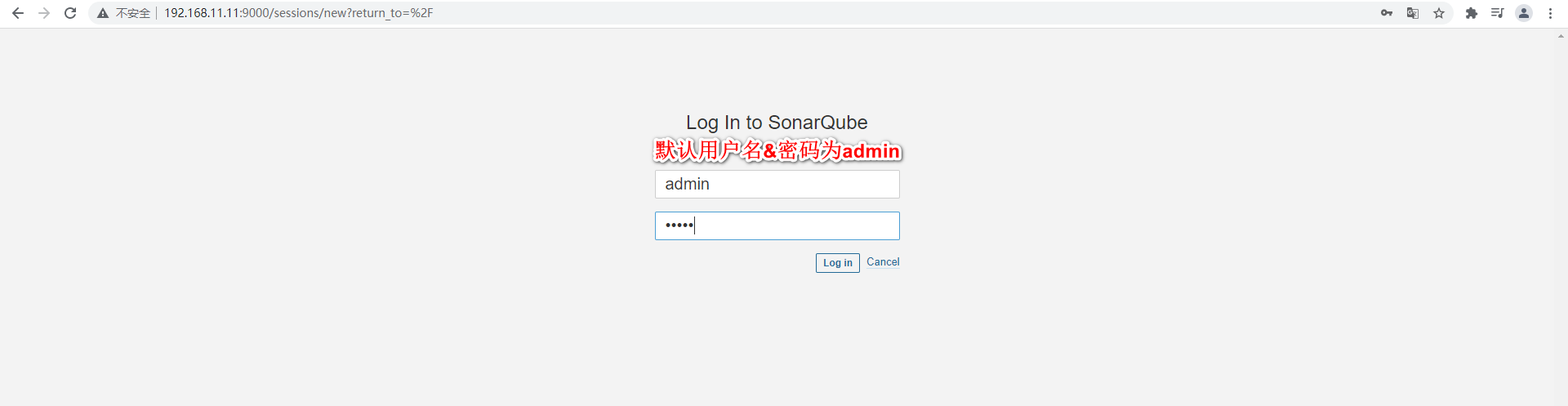
Task: Open the Extensions puzzle icon
Action: coord(1472,13)
